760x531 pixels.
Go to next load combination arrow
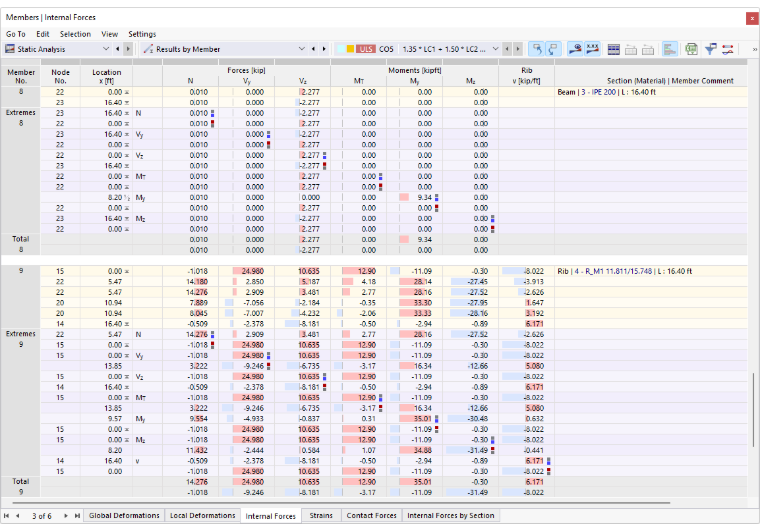click(518, 49)
